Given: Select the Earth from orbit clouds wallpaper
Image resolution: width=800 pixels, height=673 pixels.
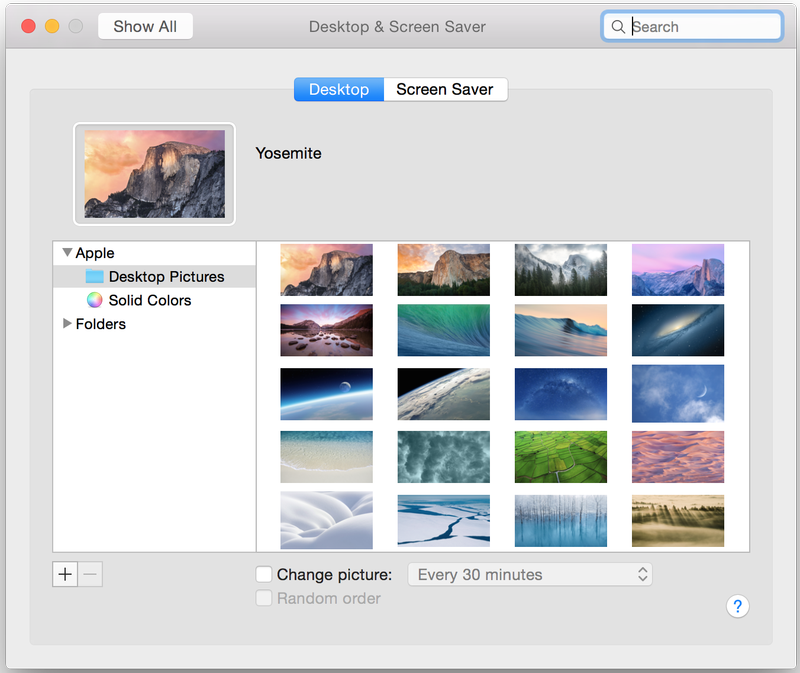Looking at the screenshot, I should pyautogui.click(x=443, y=394).
